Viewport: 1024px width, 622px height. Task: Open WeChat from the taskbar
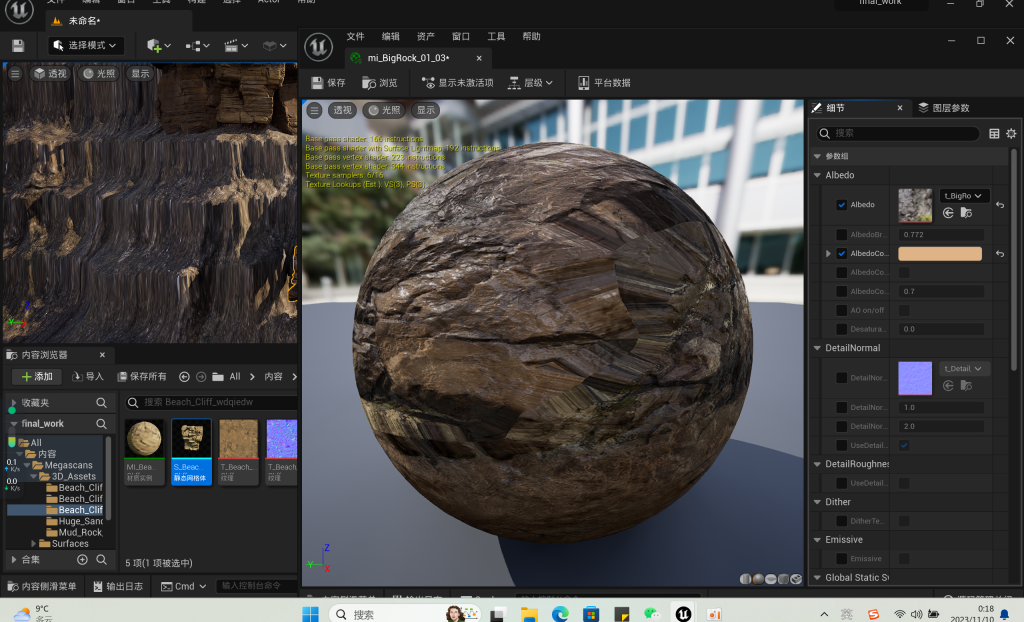pyautogui.click(x=652, y=614)
